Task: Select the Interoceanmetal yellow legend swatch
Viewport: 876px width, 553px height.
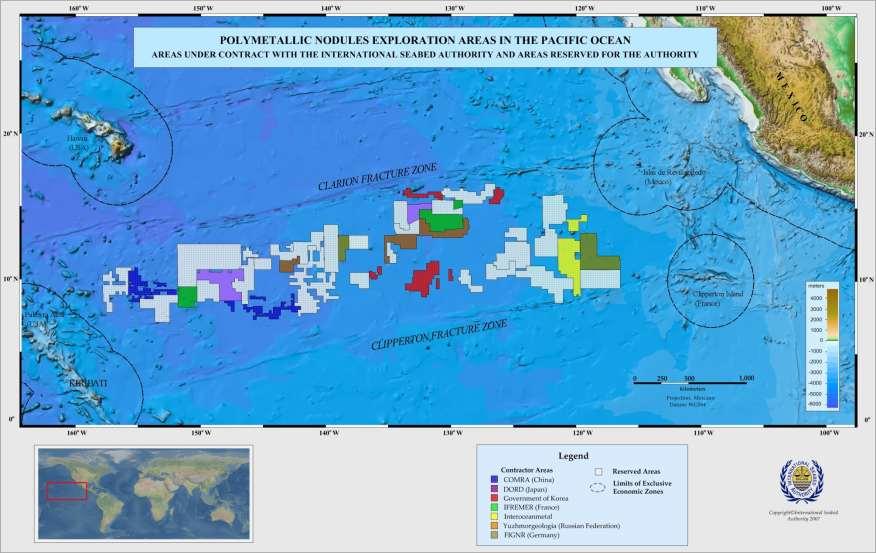Action: [494, 516]
